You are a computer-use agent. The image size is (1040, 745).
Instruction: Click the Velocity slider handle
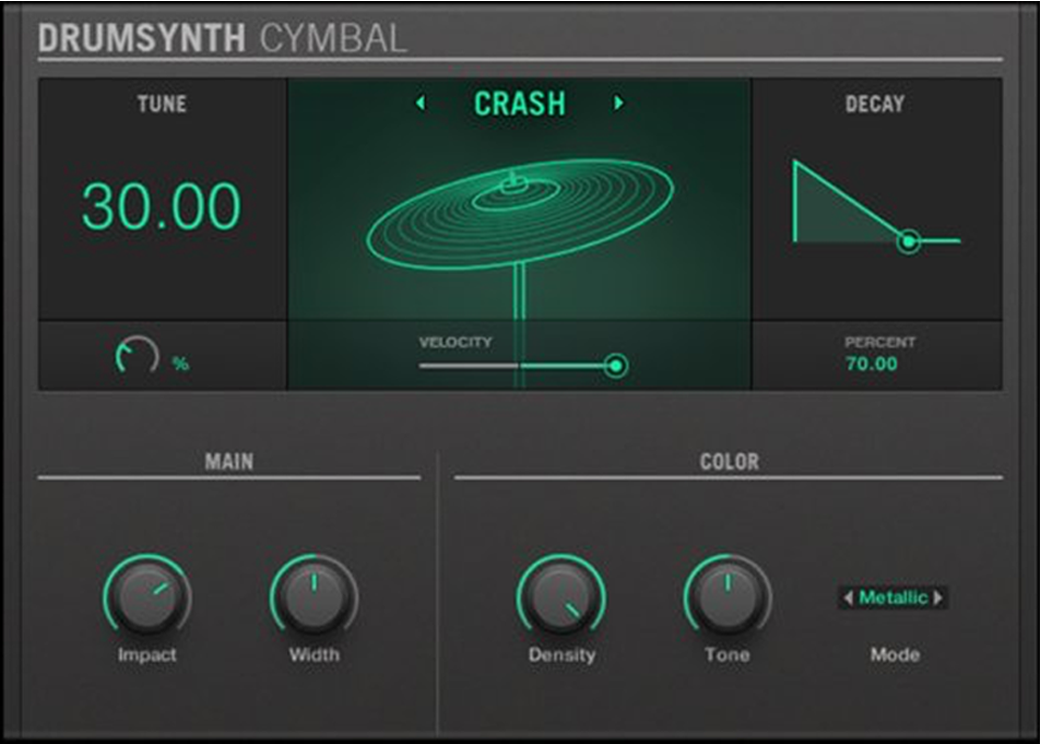[x=616, y=366]
